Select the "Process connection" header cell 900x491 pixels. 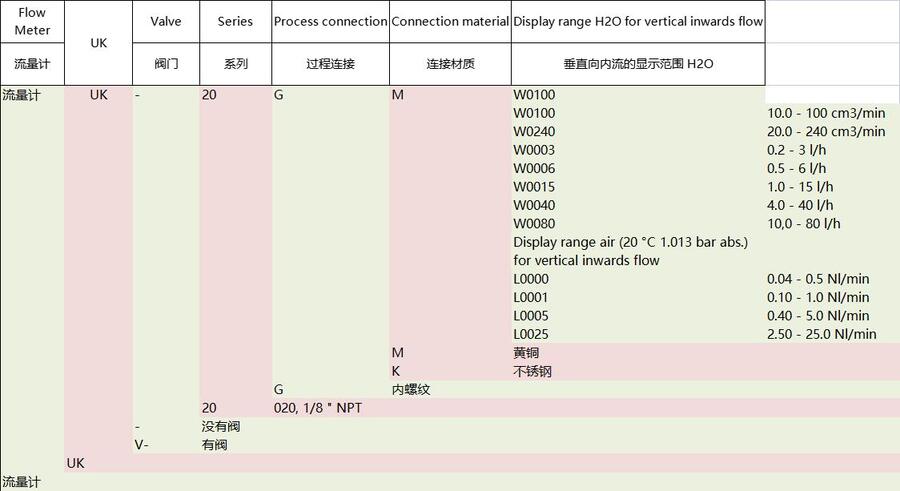pyautogui.click(x=330, y=21)
